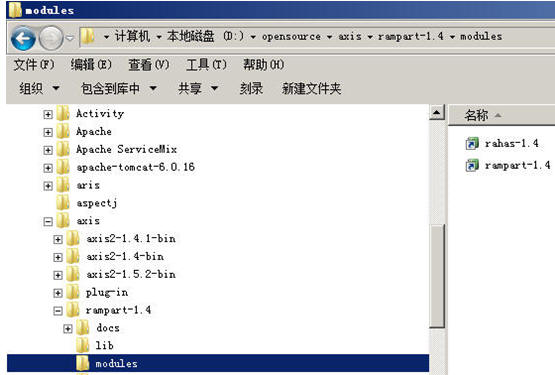Click opensource in the address path
The width and height of the screenshot is (555, 375).
(291, 36)
